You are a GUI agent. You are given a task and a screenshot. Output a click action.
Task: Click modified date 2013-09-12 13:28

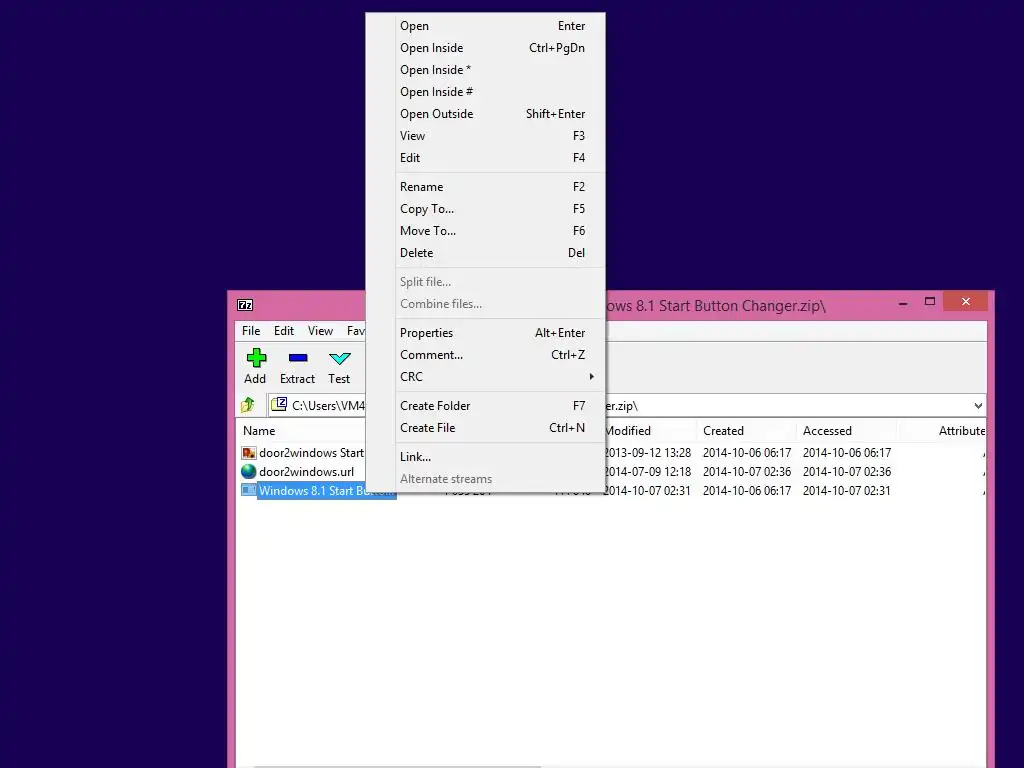coord(647,453)
